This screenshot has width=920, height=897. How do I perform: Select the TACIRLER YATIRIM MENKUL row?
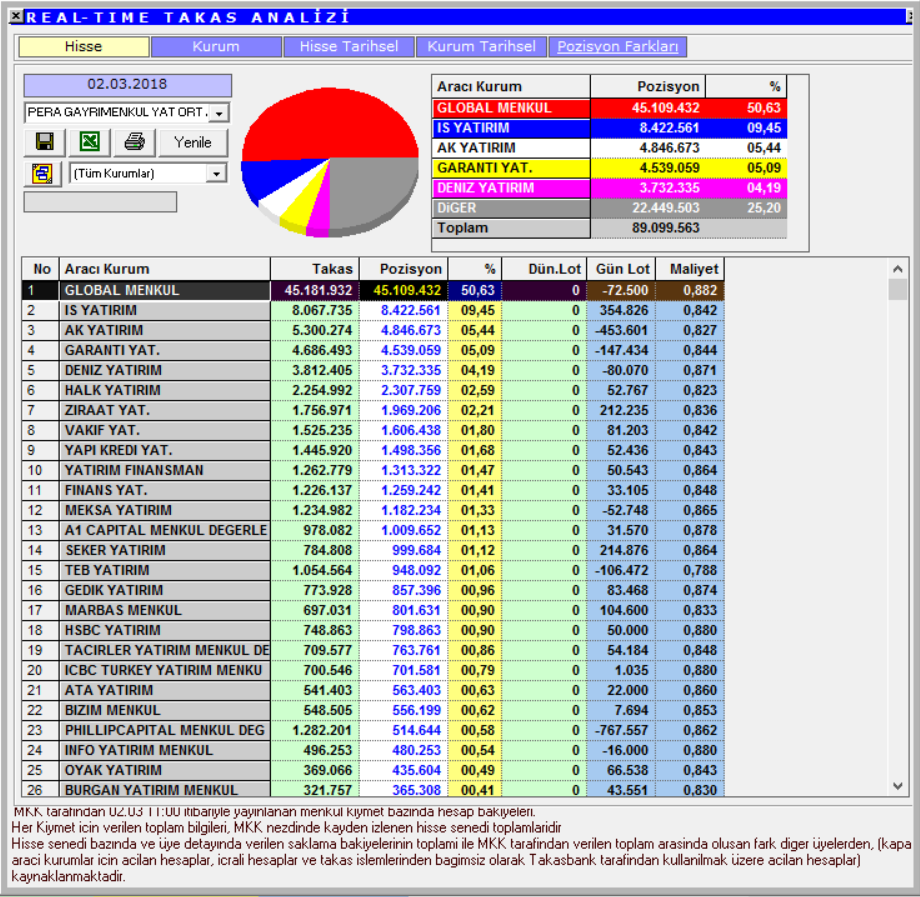tap(373, 650)
